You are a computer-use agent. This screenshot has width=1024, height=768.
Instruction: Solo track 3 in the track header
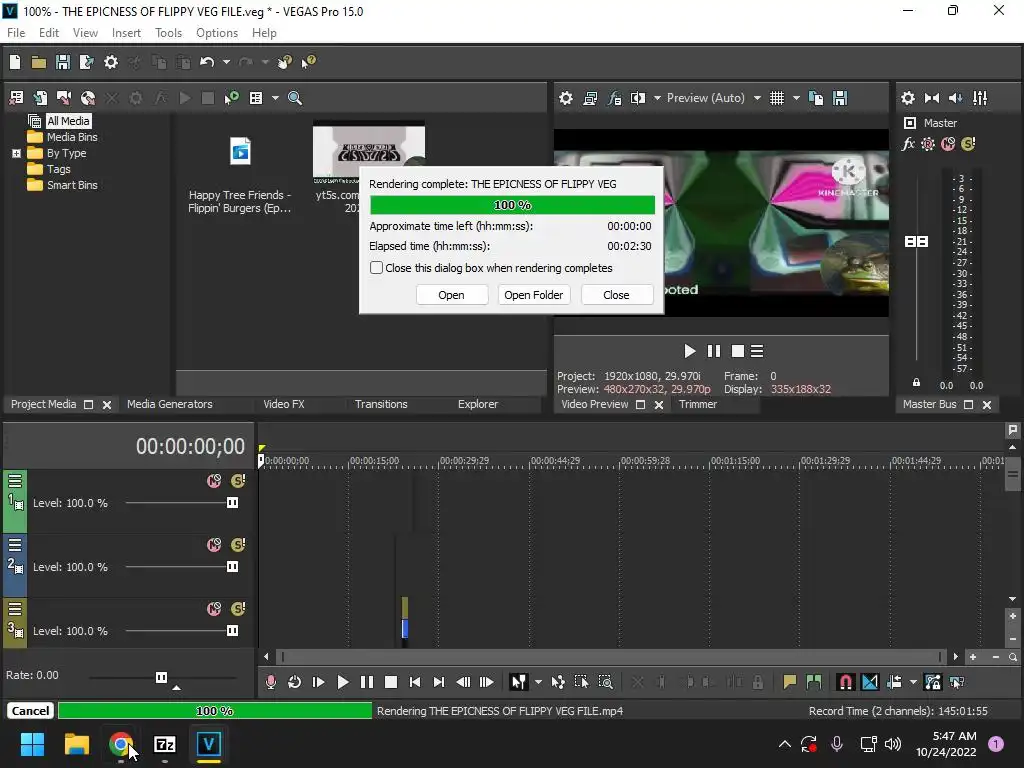click(x=238, y=609)
